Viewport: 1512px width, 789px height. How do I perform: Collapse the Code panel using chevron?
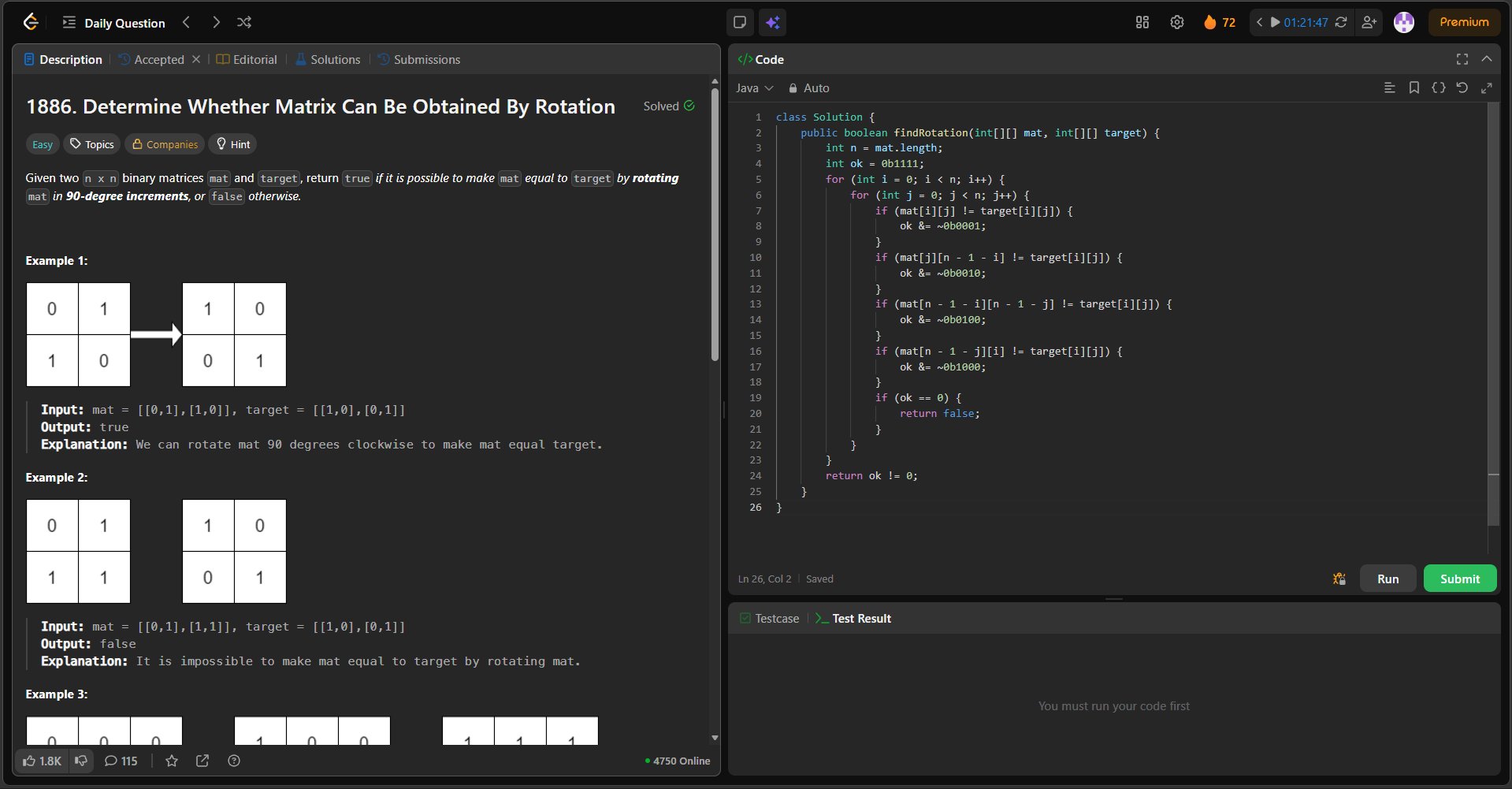[1486, 59]
